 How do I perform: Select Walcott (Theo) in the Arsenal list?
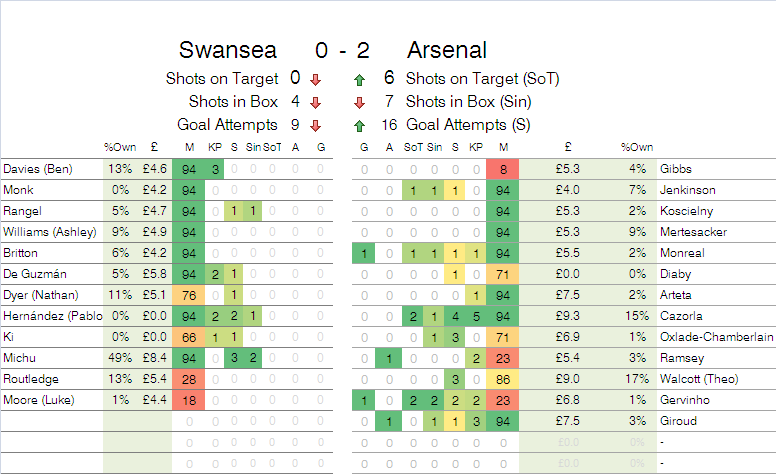point(700,380)
